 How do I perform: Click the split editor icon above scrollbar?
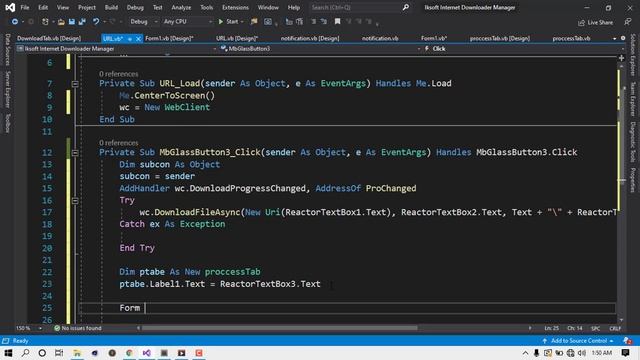point(621,58)
